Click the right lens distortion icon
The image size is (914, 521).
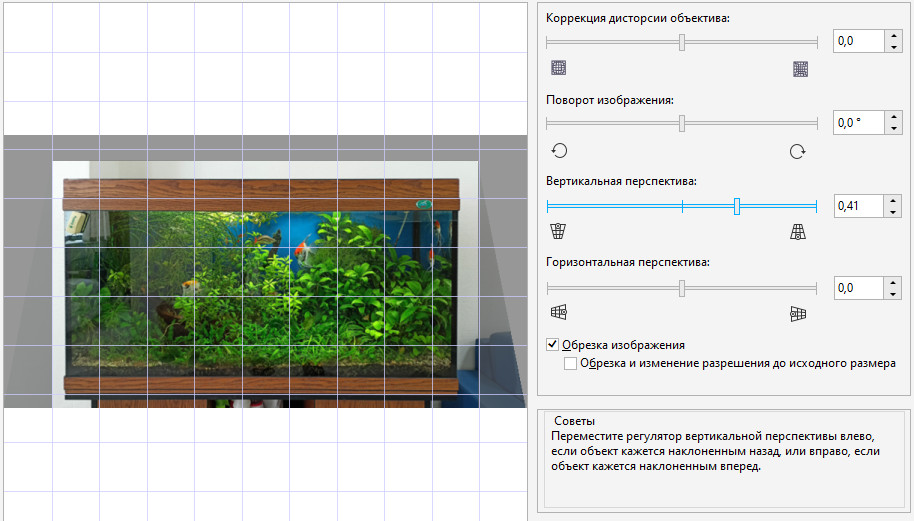[800, 68]
